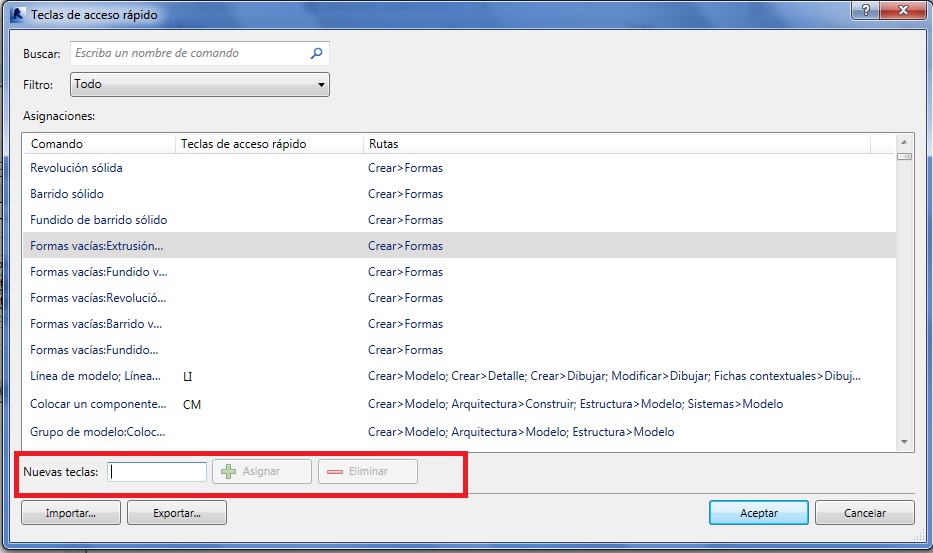Click the green plus Asignar icon
Viewport: 933px width, 553px height.
tap(228, 471)
